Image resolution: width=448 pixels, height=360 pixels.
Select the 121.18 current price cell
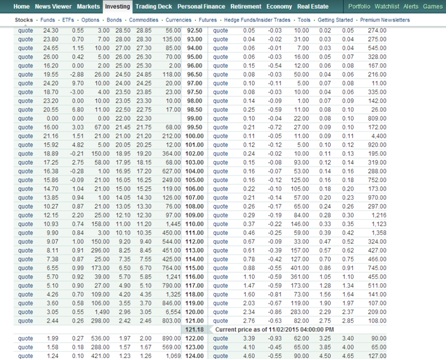[x=195, y=330]
